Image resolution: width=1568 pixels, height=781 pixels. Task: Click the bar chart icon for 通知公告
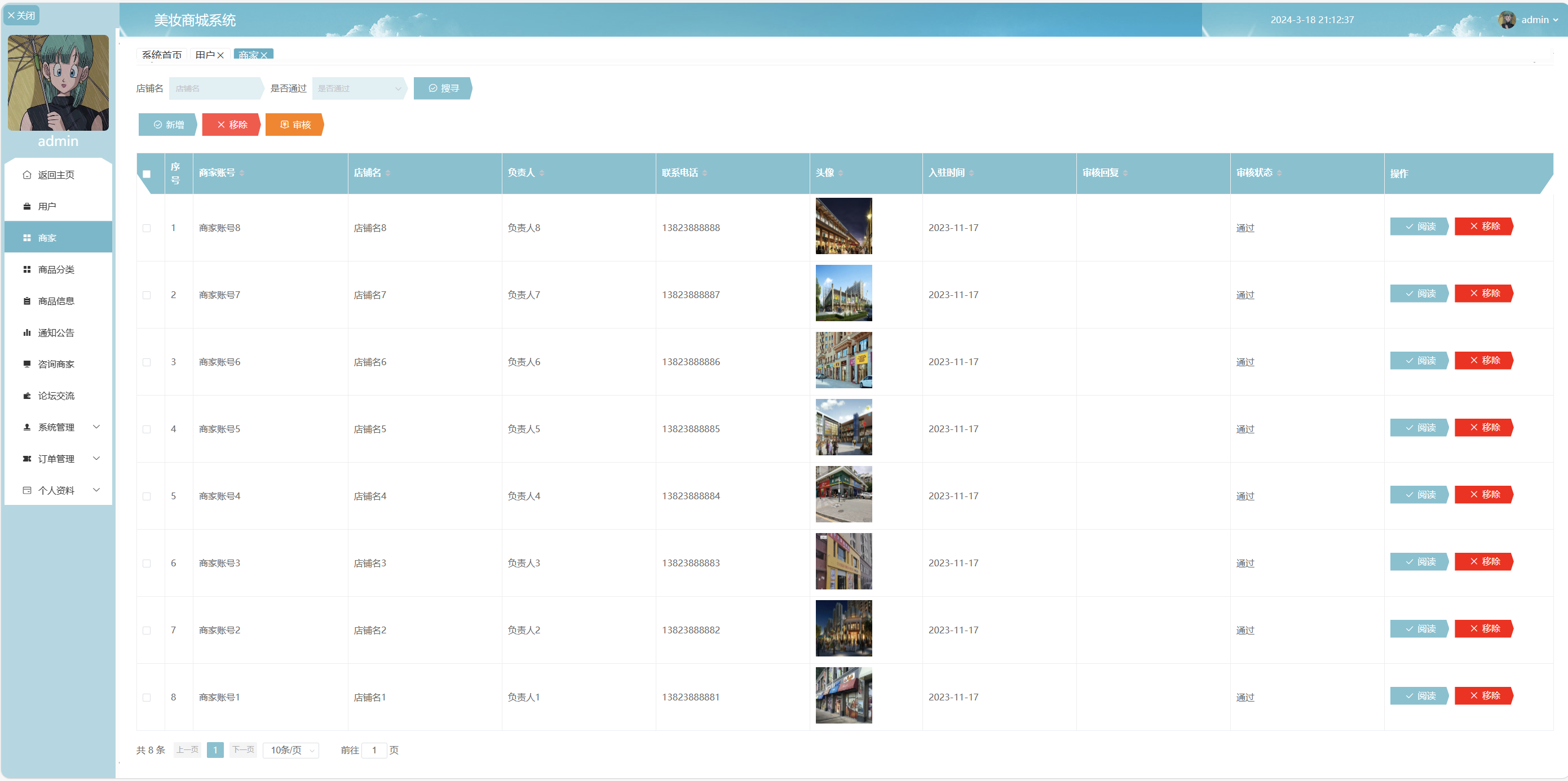click(27, 332)
